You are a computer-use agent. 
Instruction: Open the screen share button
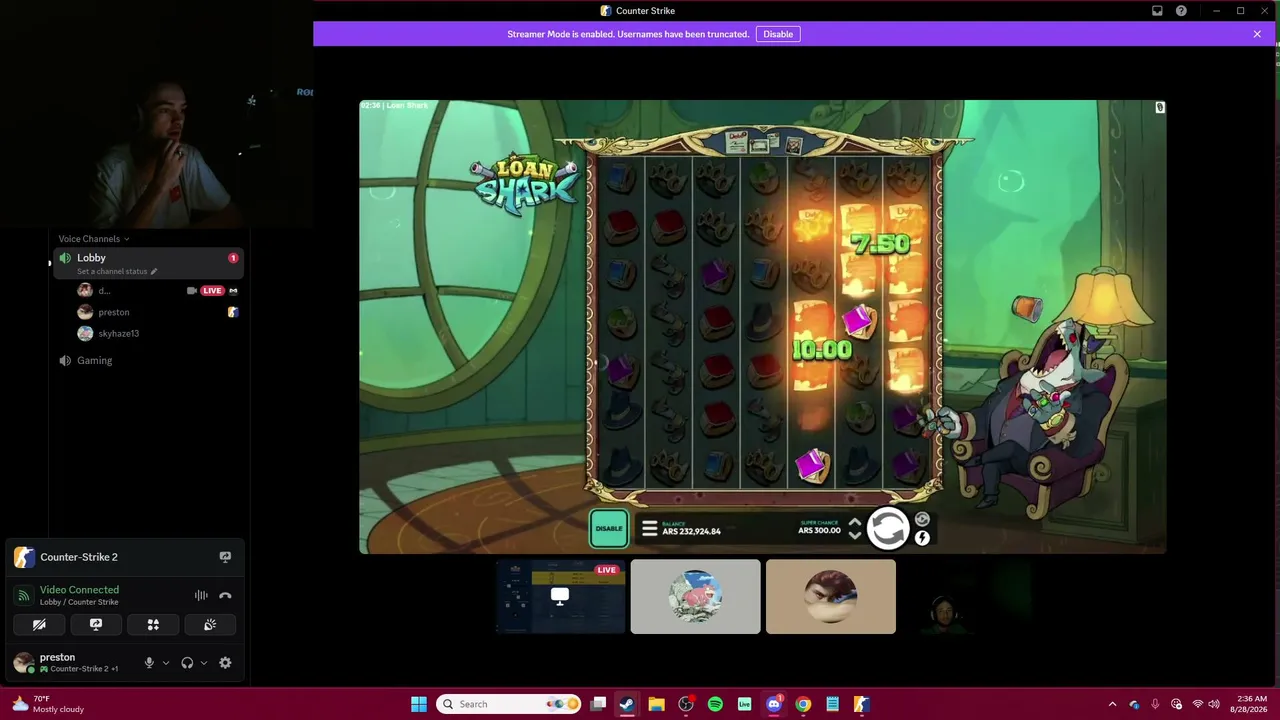coord(96,625)
